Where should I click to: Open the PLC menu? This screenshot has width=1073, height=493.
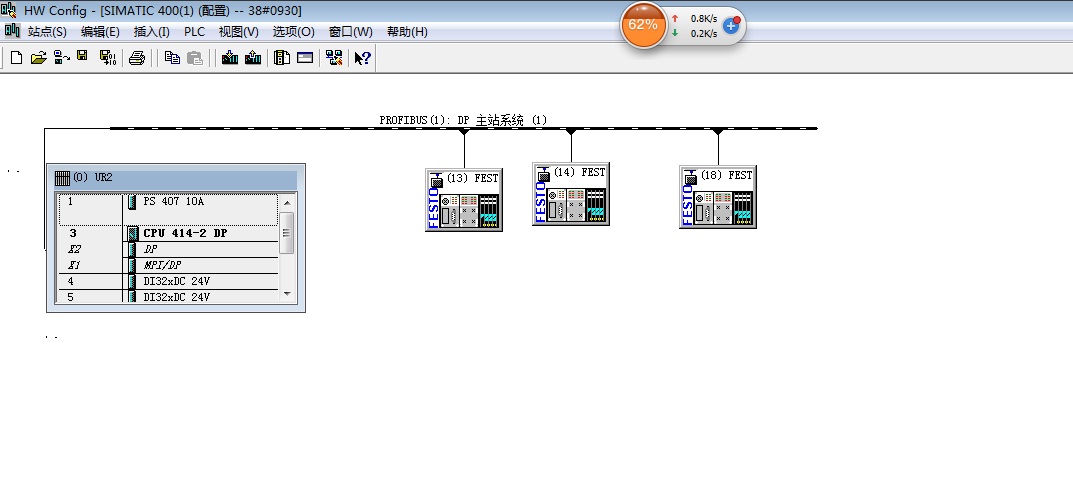click(x=194, y=31)
